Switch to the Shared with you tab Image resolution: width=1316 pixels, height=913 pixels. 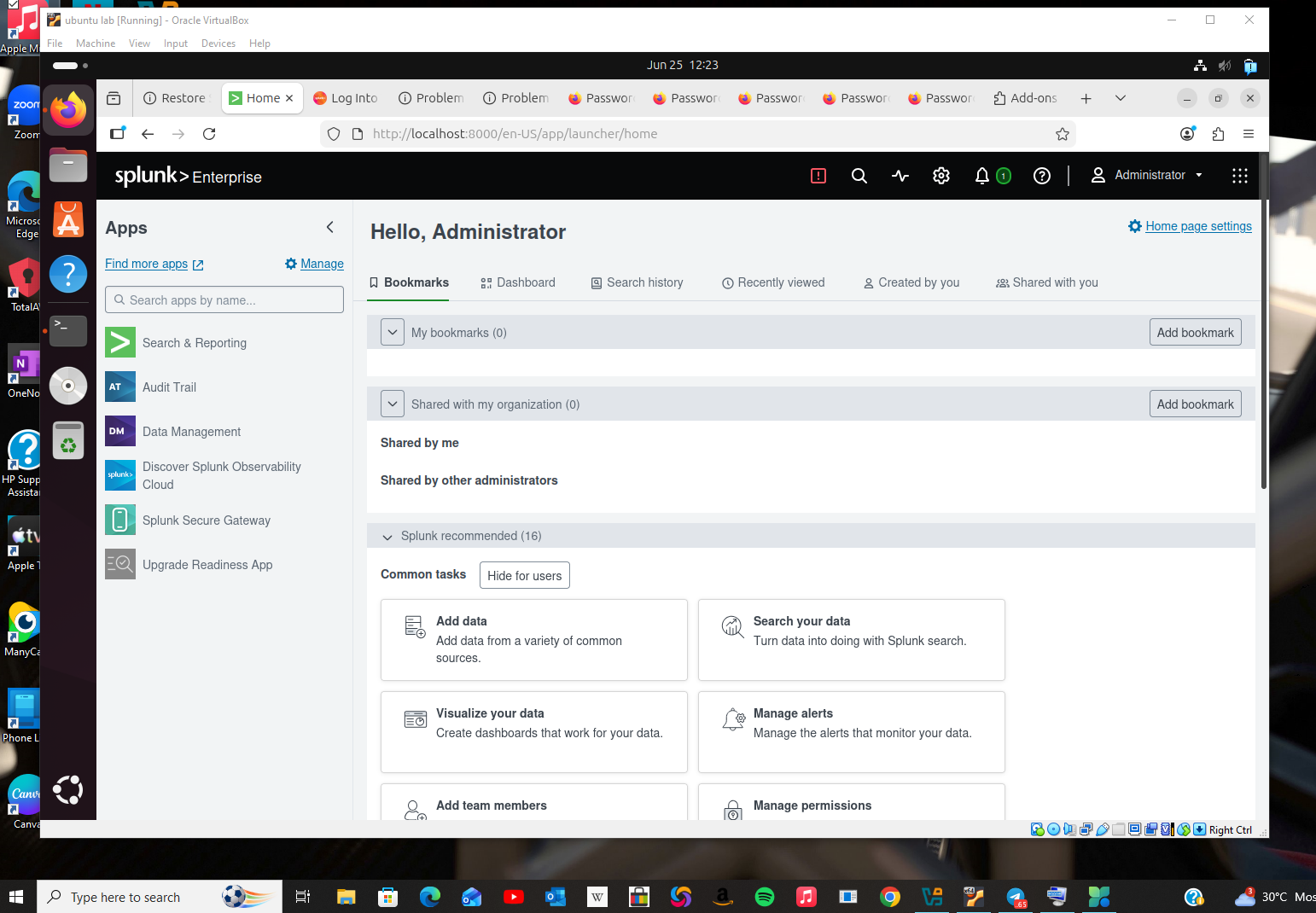coord(1047,282)
